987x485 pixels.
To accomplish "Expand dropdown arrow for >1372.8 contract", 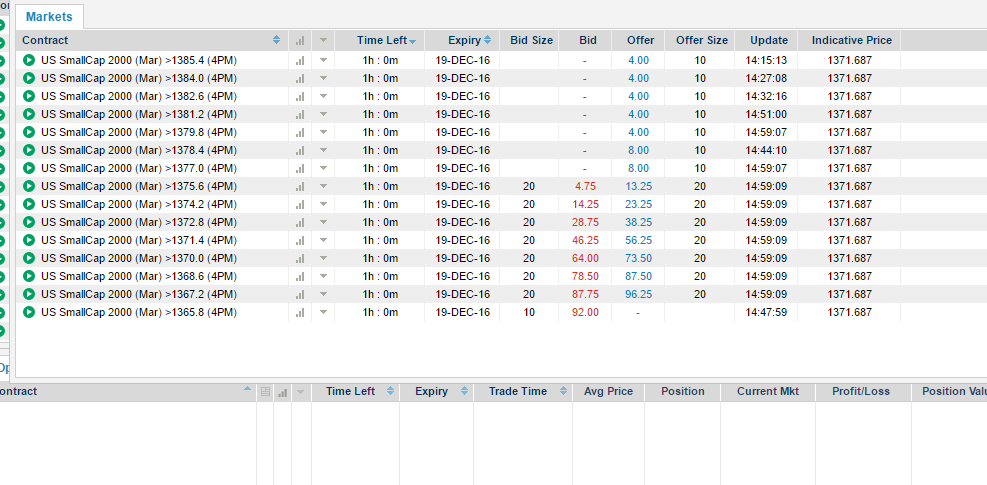I will tap(323, 222).
